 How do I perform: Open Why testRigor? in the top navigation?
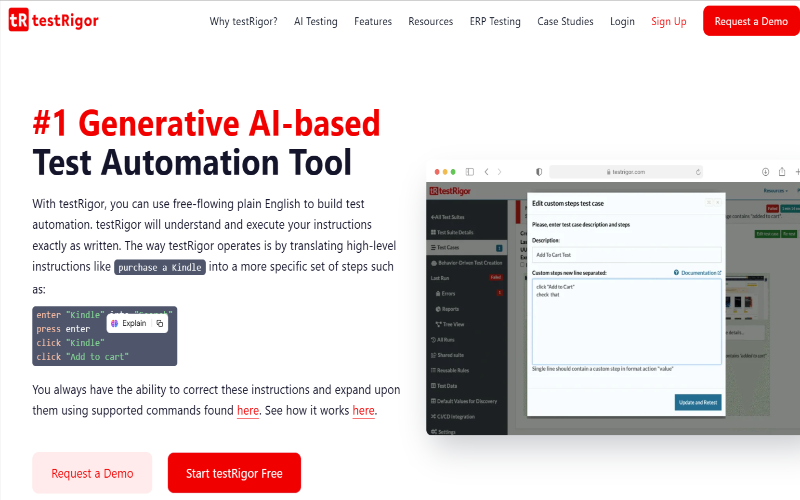[x=243, y=21]
